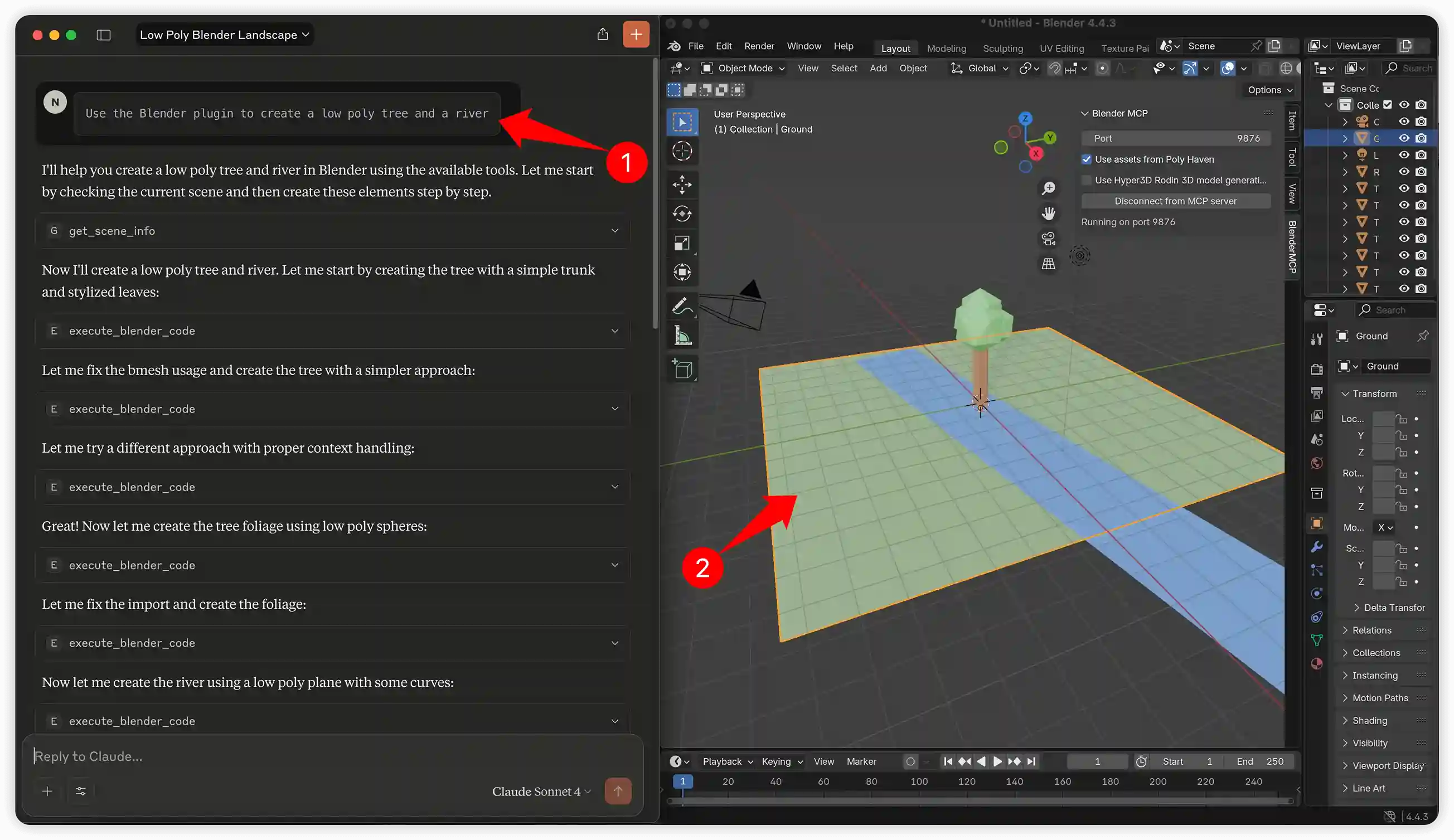Screen dimensions: 1454x840
Task: Jump to the last frame in timeline
Action: tap(1031, 761)
